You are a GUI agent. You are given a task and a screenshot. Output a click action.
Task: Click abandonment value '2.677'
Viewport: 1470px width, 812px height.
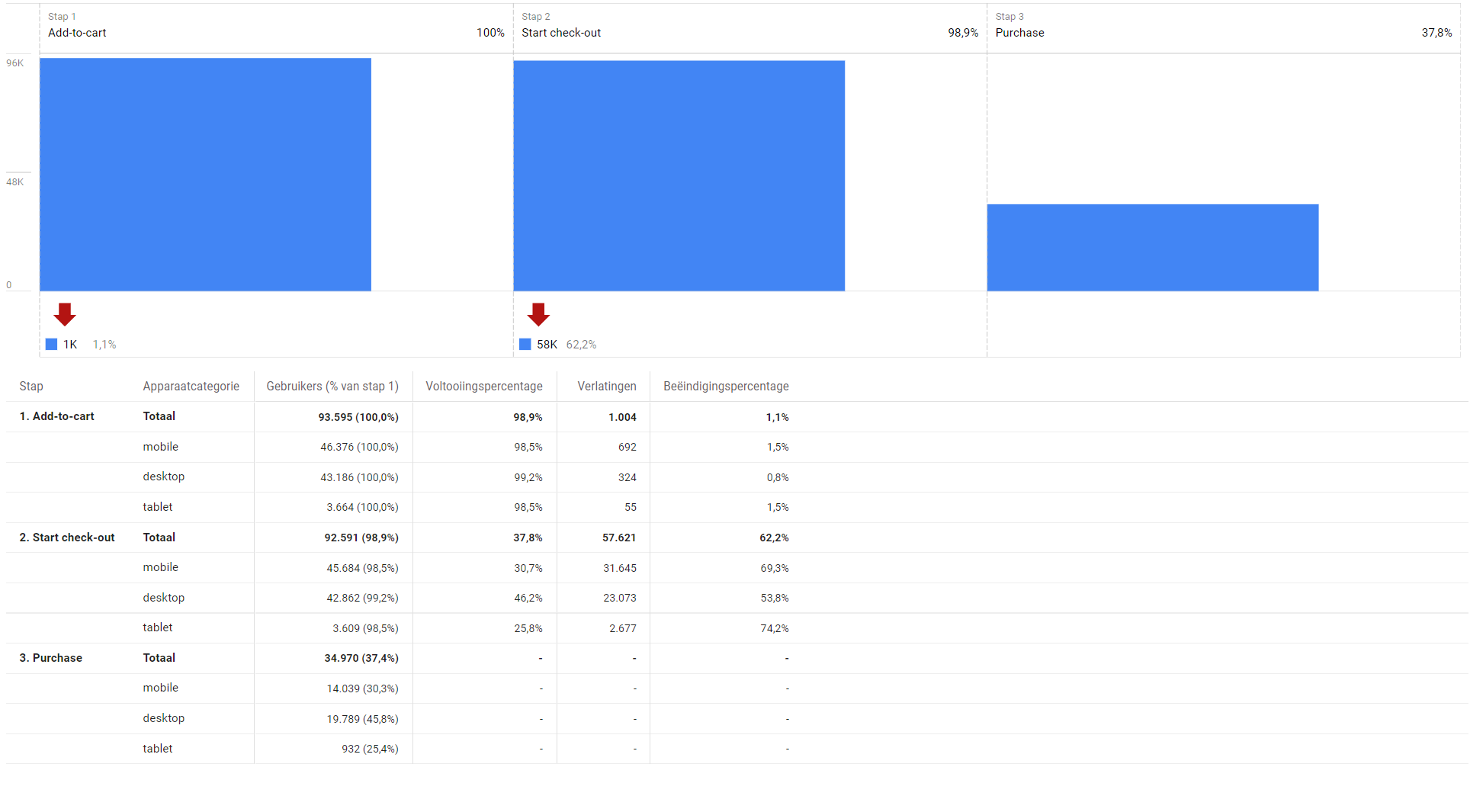[x=623, y=628]
